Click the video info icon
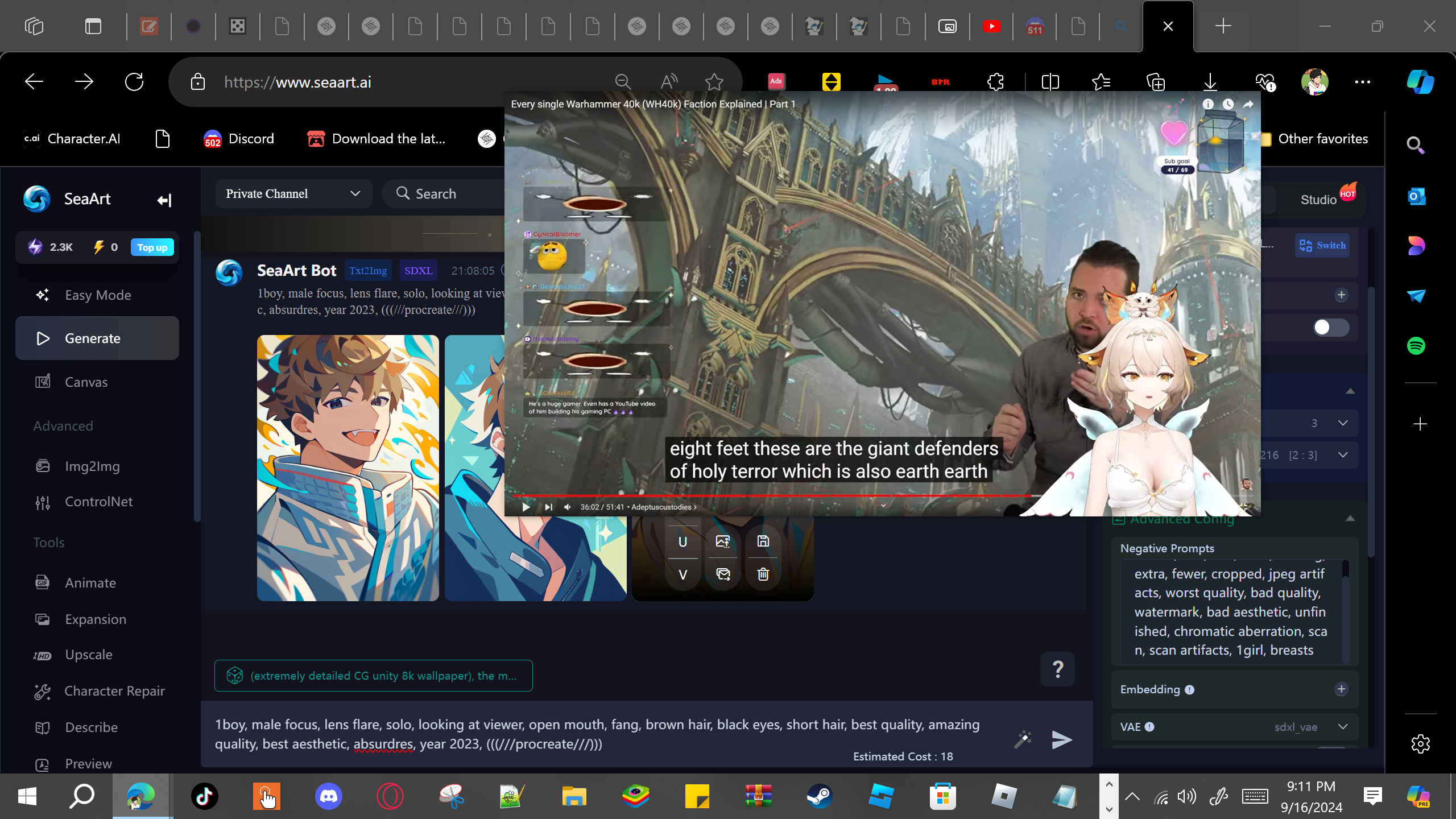Screen dimensions: 1456x819 tap(1208, 104)
